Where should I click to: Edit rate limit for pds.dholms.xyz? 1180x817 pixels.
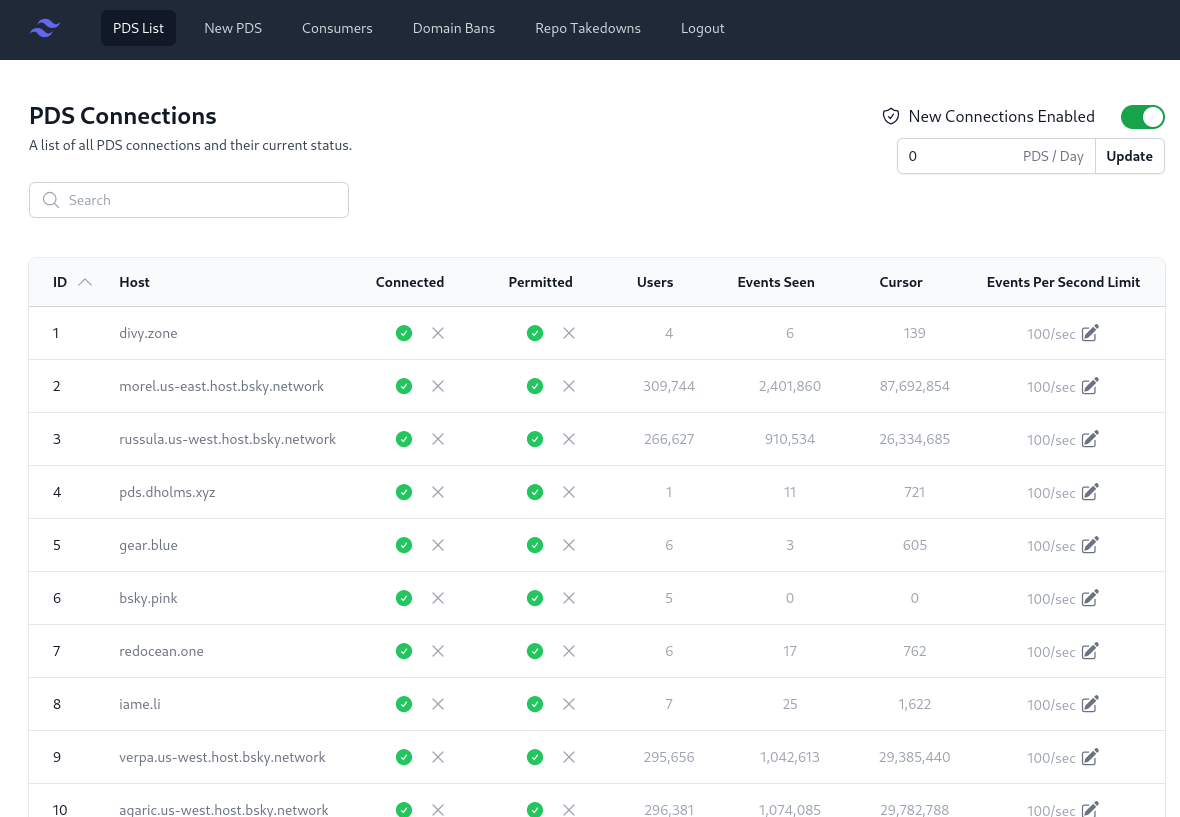coord(1090,492)
